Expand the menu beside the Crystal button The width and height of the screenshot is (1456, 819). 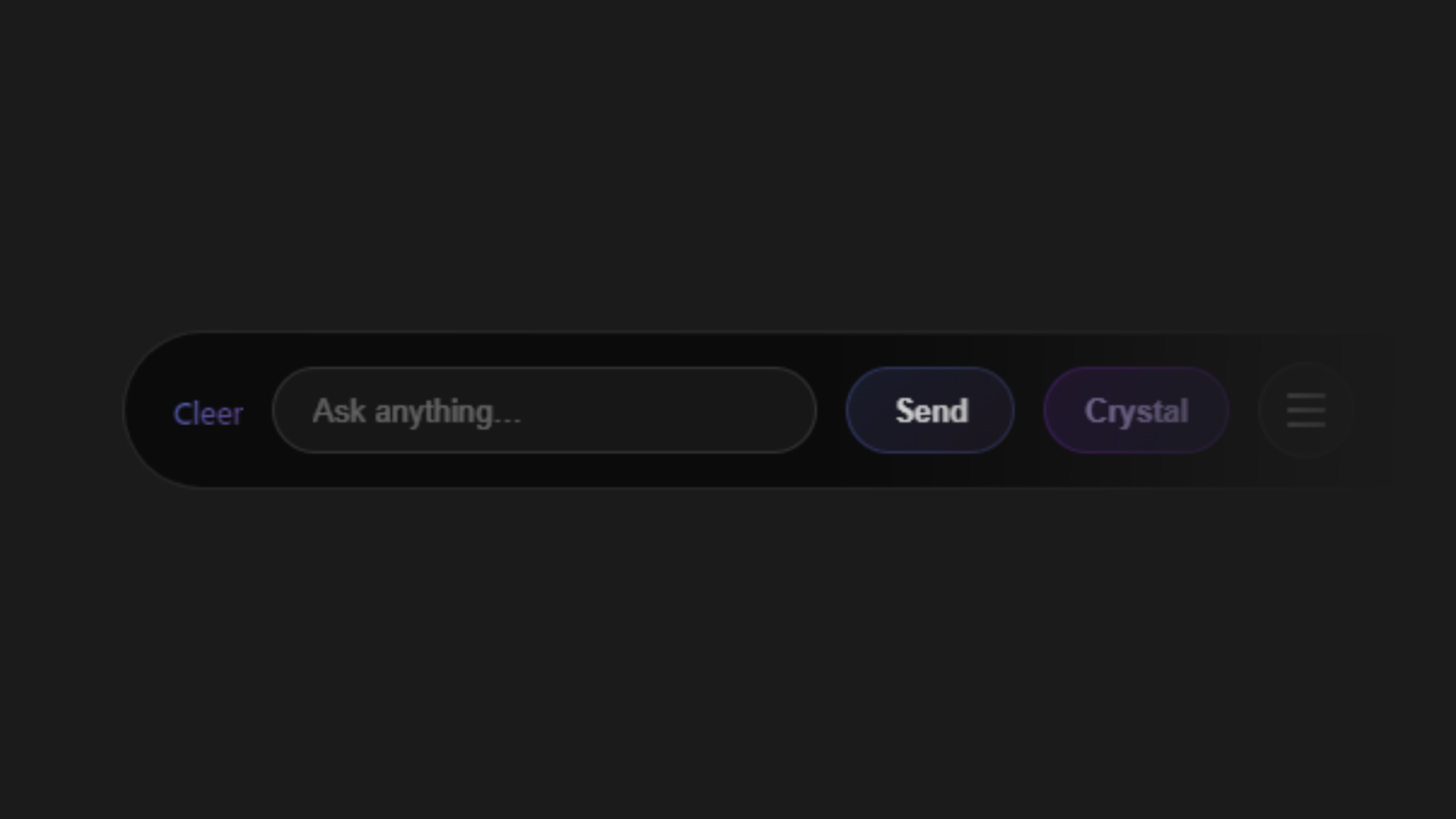pos(1306,410)
